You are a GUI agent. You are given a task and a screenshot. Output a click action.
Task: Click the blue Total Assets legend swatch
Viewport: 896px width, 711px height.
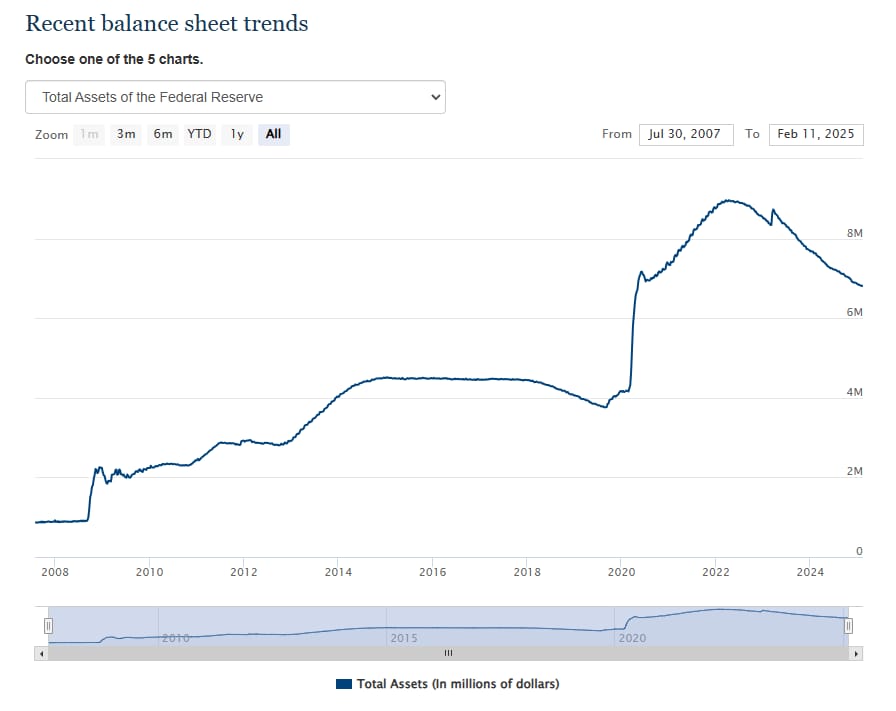point(343,684)
